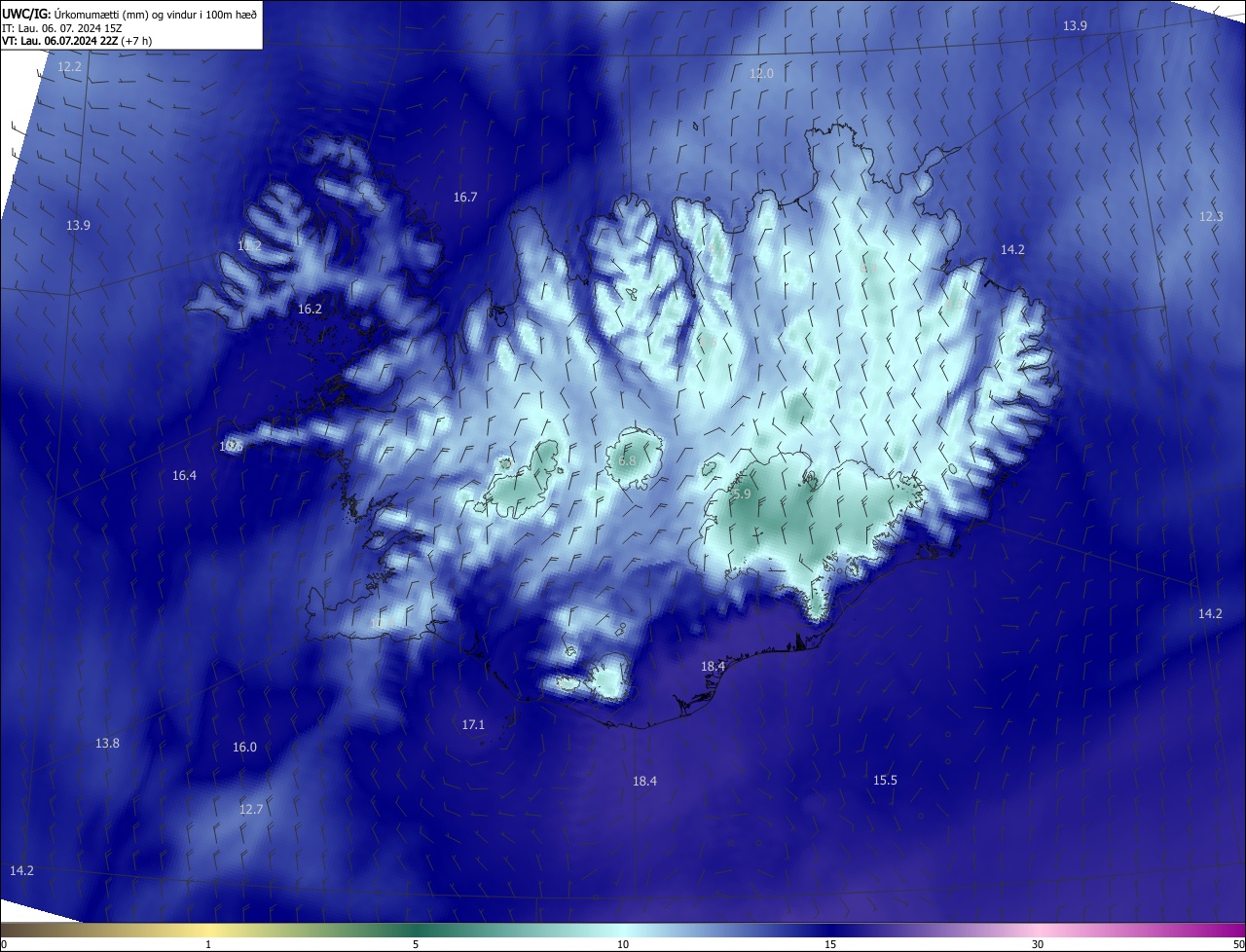This screenshot has width=1246, height=952.
Task: Click the 15.5 value label
Action: [885, 781]
